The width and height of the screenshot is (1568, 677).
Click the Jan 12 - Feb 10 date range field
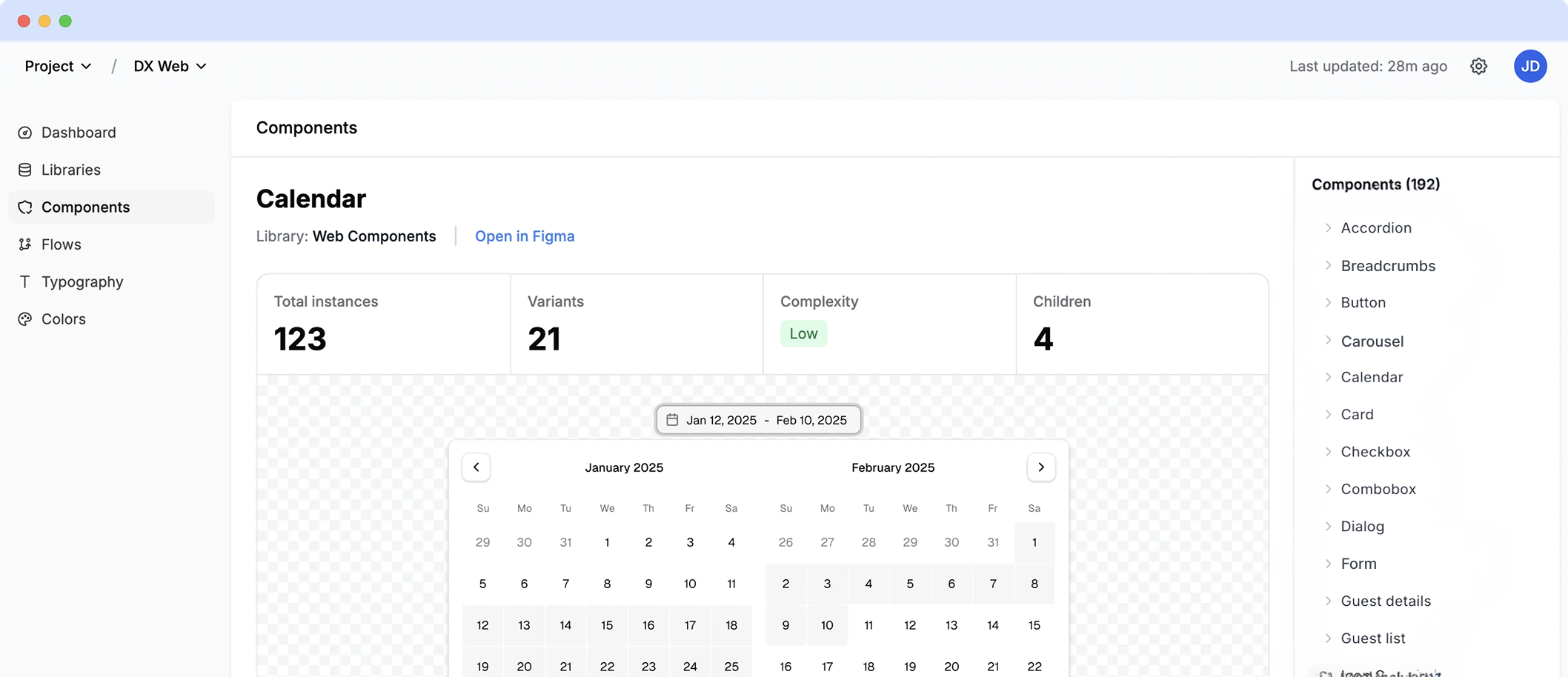(x=758, y=419)
